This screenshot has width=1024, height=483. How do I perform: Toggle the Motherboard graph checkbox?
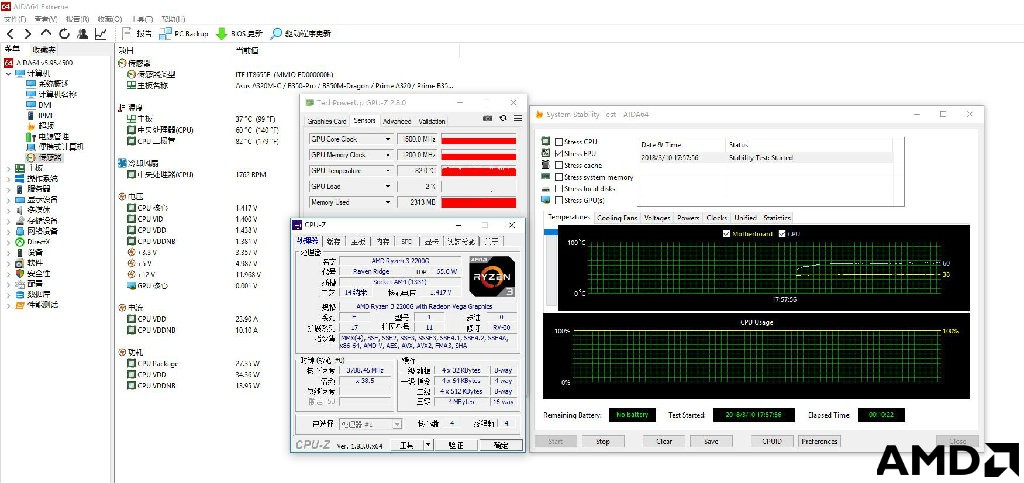point(727,234)
